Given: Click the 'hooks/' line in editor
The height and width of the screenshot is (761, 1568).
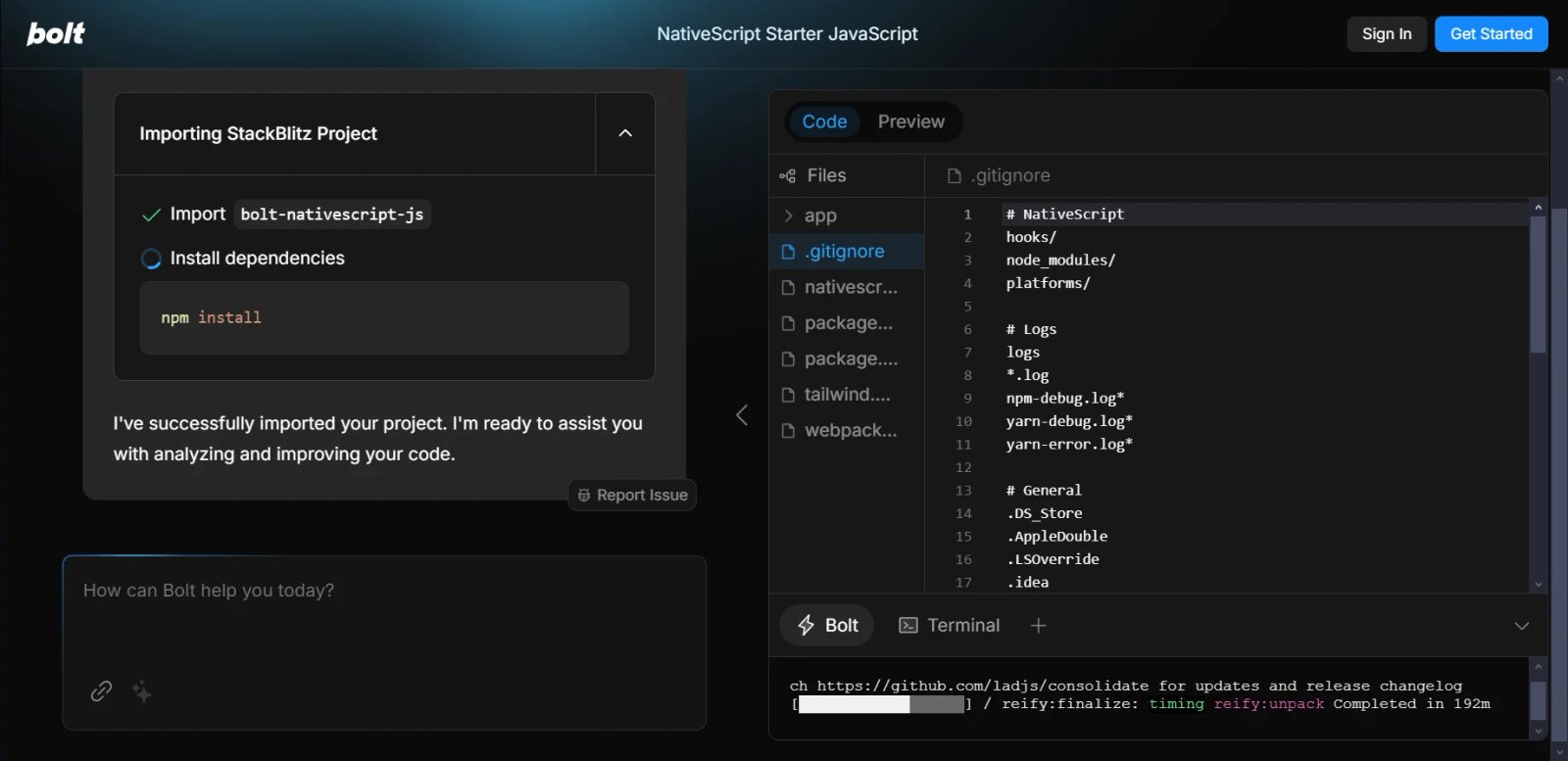Looking at the screenshot, I should point(1031,238).
